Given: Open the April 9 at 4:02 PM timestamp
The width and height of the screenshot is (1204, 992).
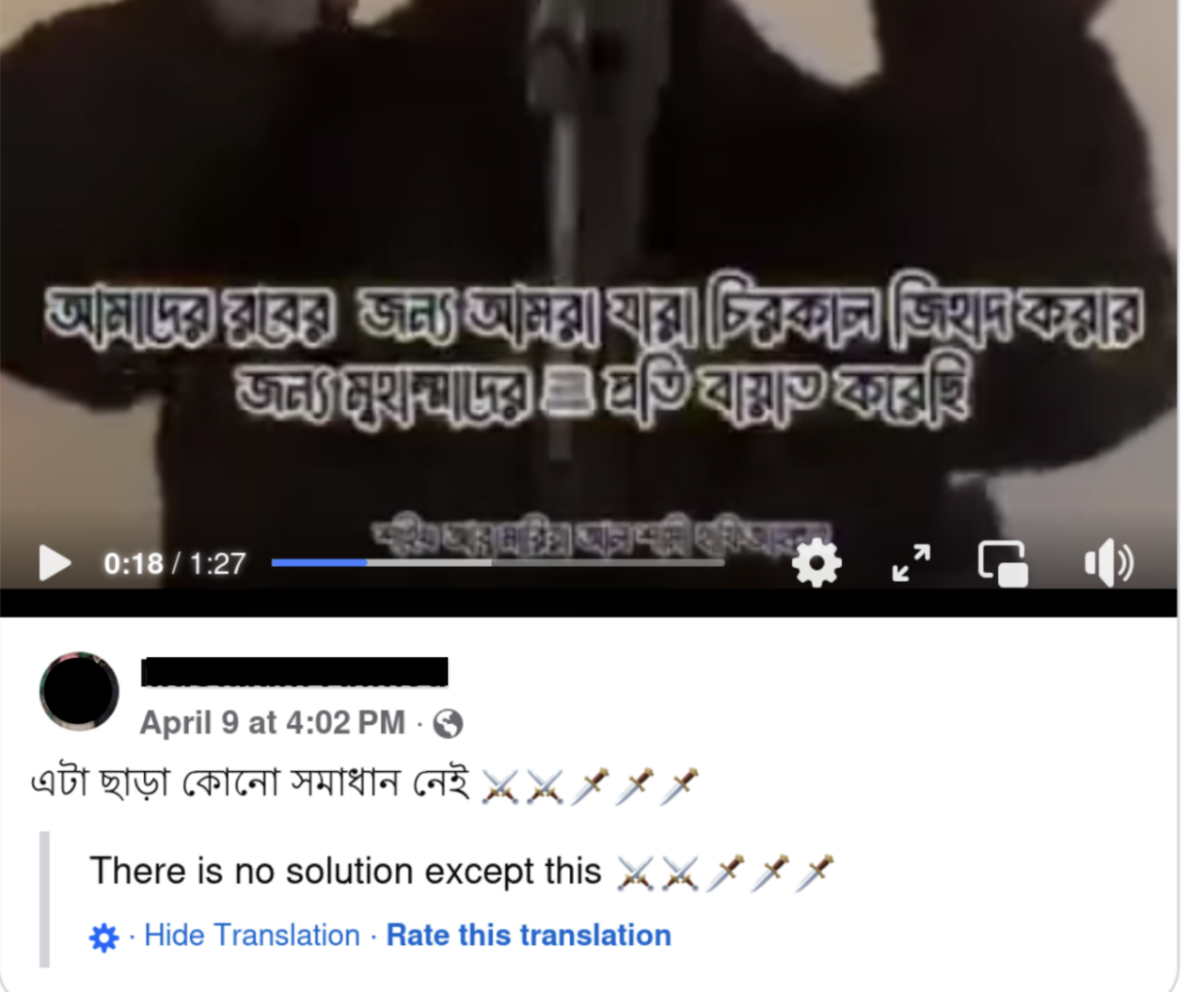Looking at the screenshot, I should point(273,722).
